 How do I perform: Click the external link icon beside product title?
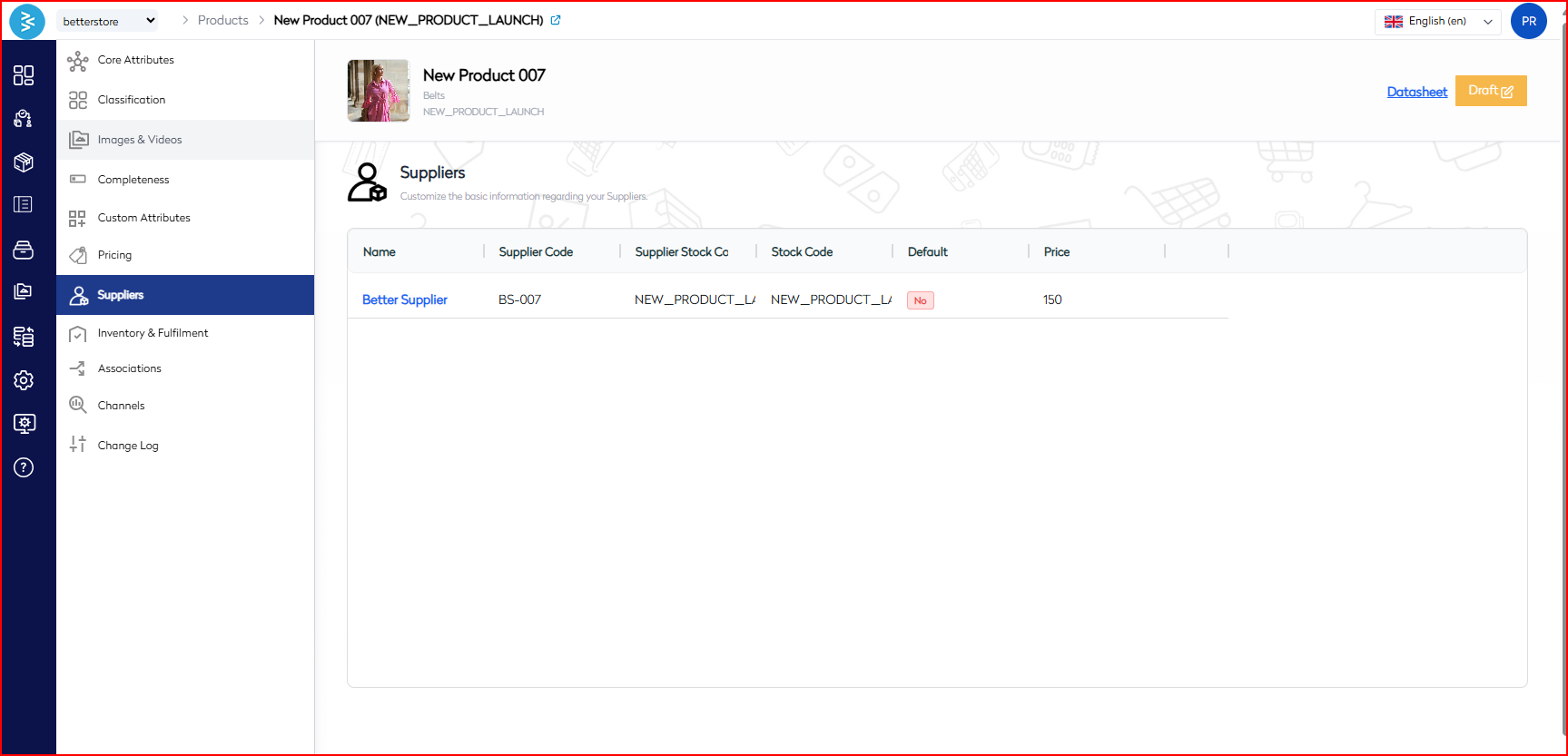coord(556,20)
